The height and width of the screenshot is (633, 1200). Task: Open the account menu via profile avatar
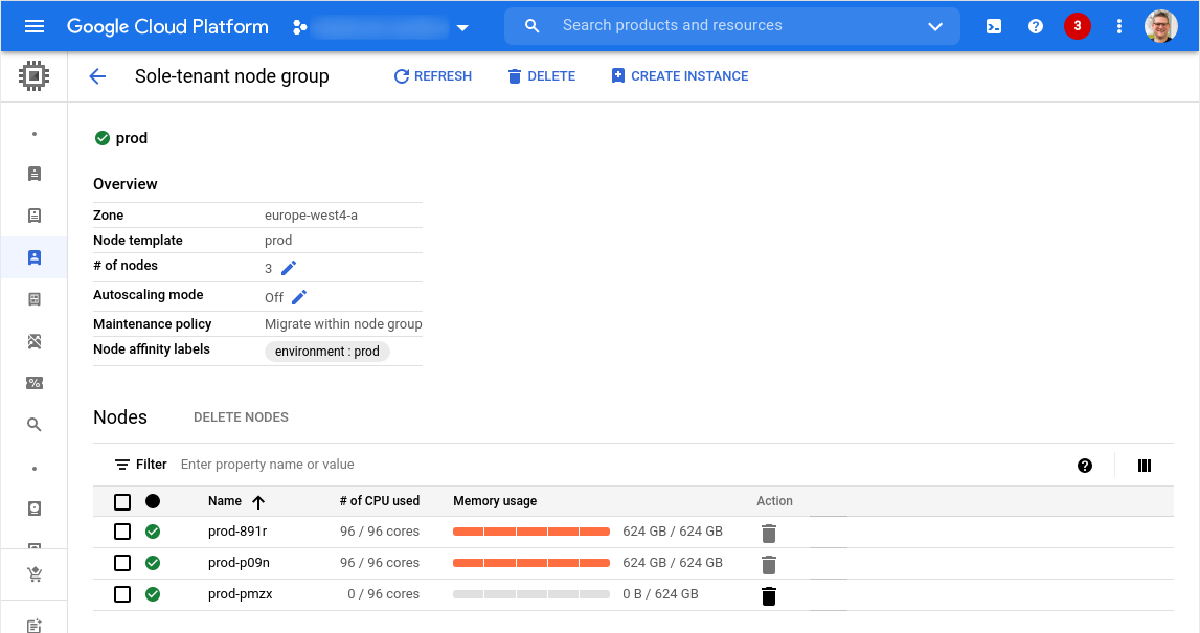point(1161,26)
